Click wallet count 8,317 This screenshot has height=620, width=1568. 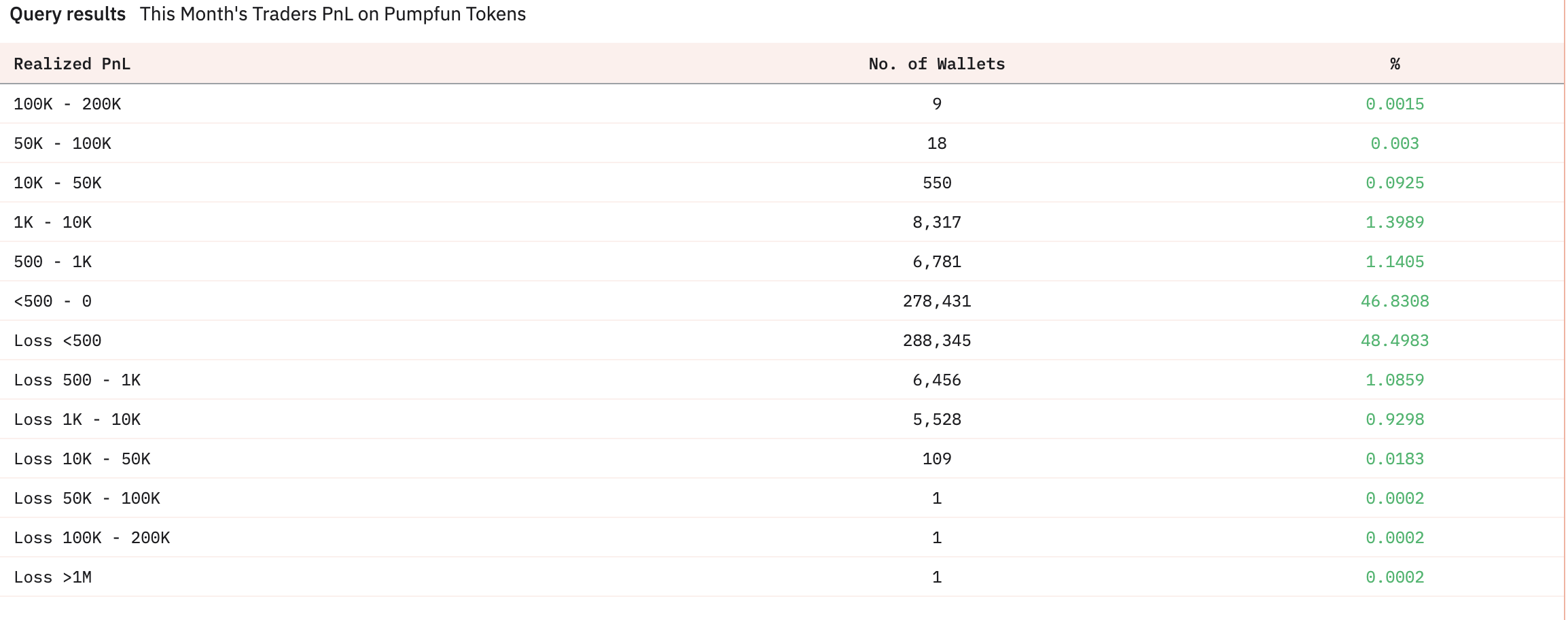936,222
